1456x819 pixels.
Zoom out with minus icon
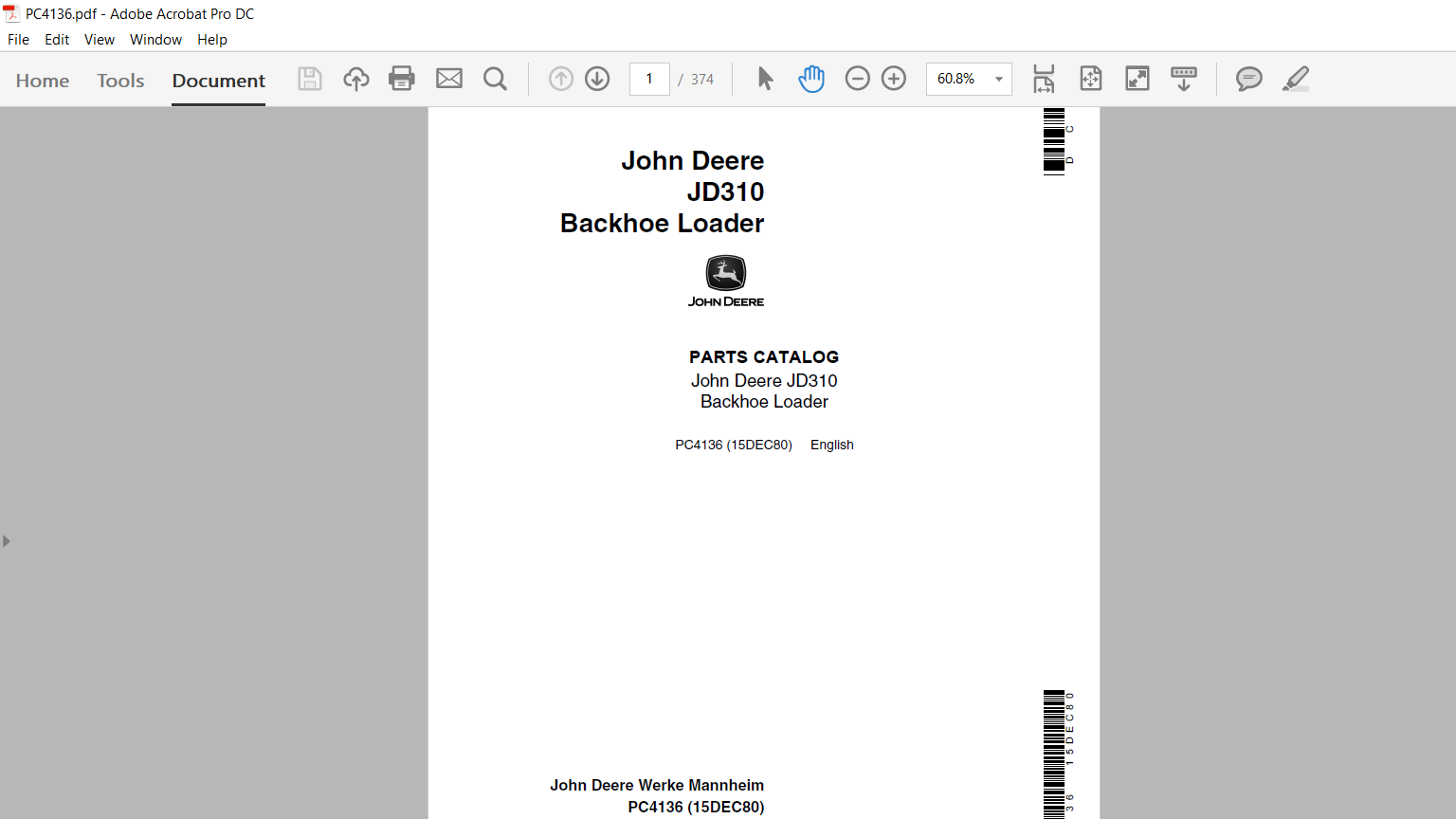click(x=858, y=79)
